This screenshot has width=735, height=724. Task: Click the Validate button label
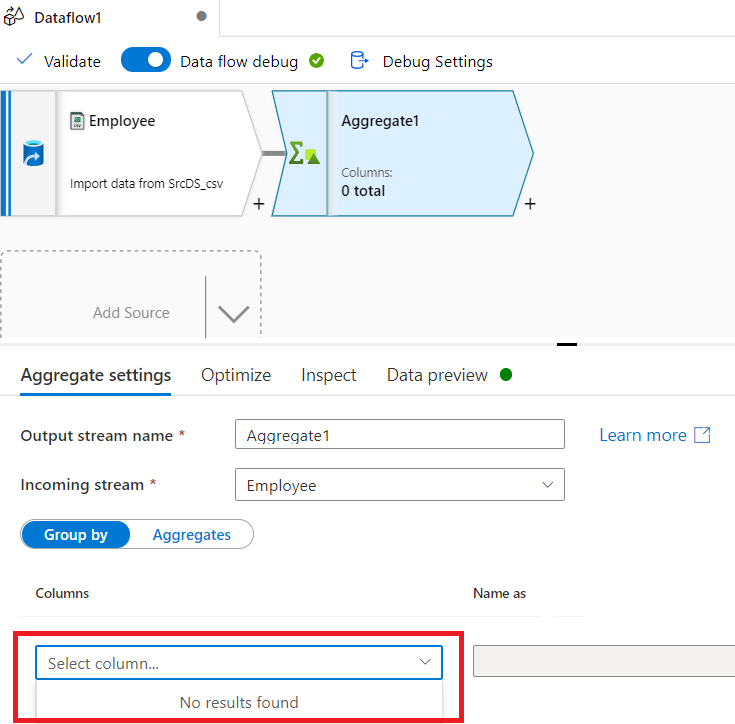(x=72, y=61)
